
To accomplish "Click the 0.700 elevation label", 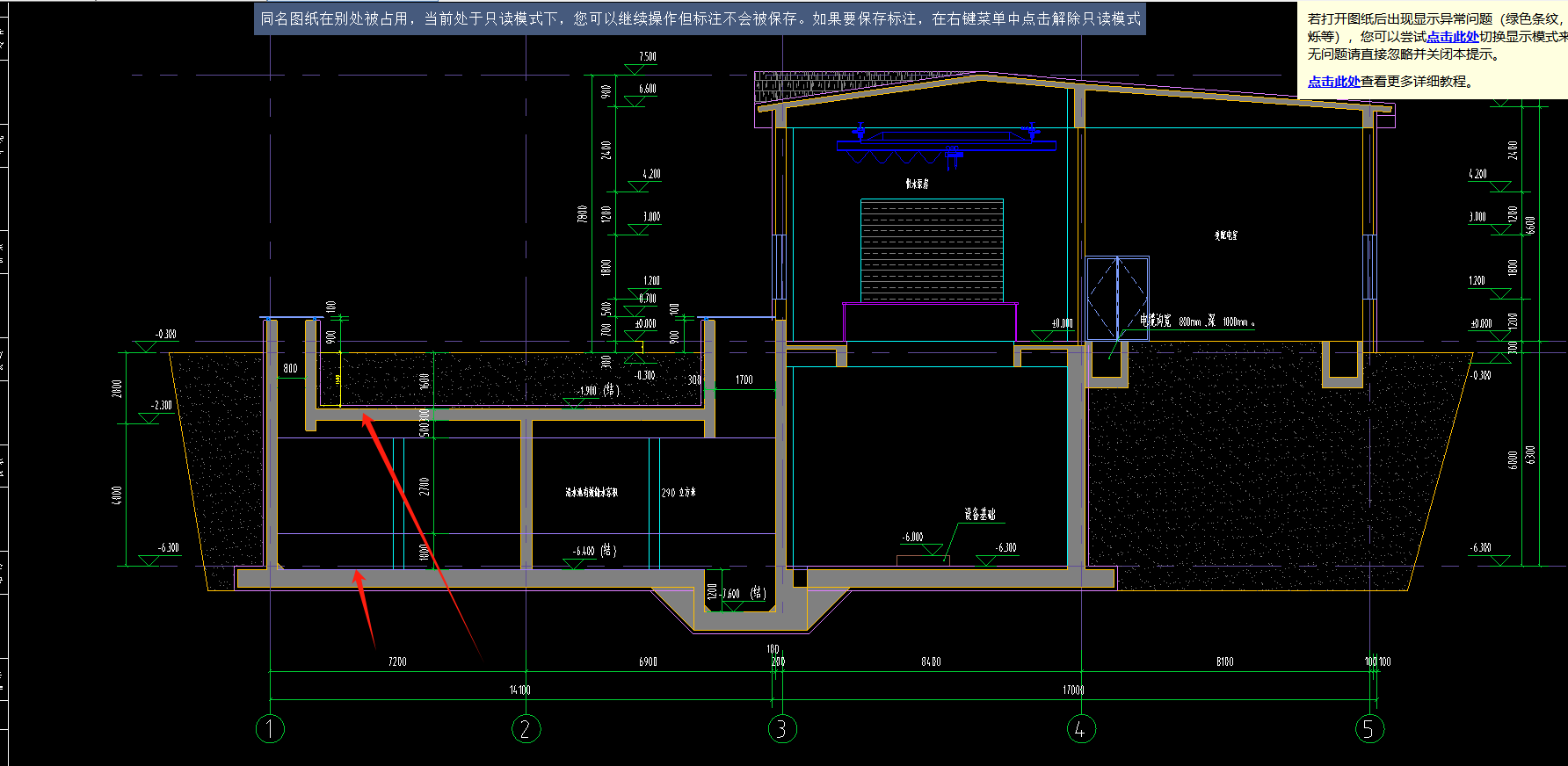I will (x=648, y=299).
